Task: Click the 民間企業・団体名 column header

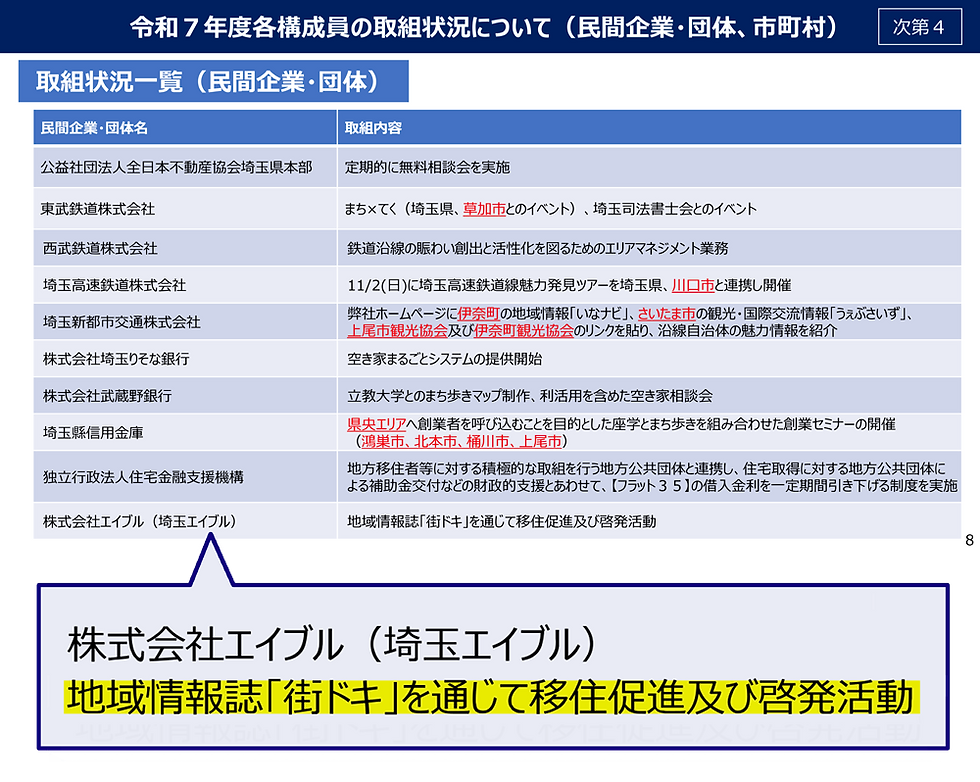Action: point(185,128)
